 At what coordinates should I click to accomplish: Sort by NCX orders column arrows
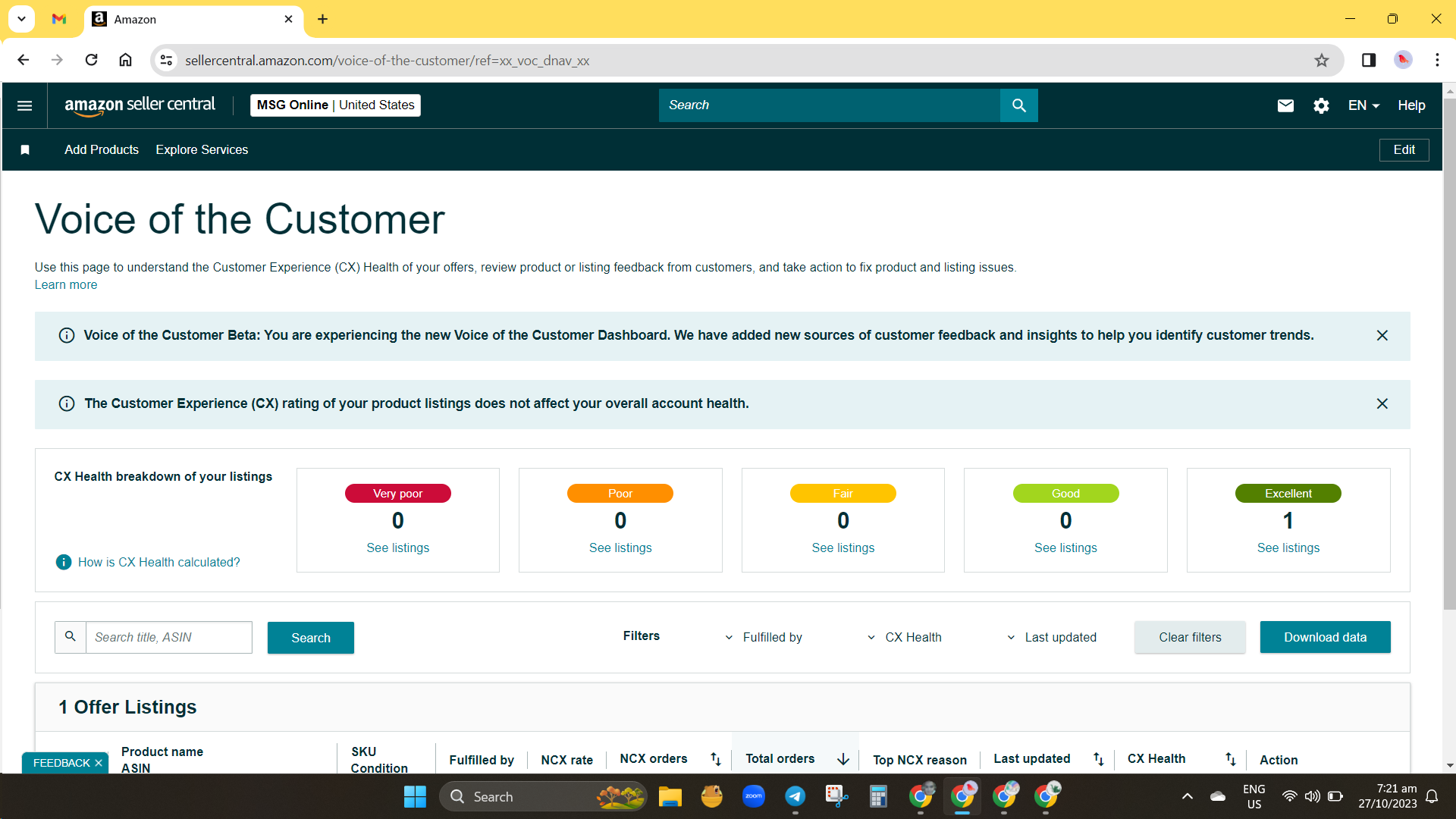[715, 759]
